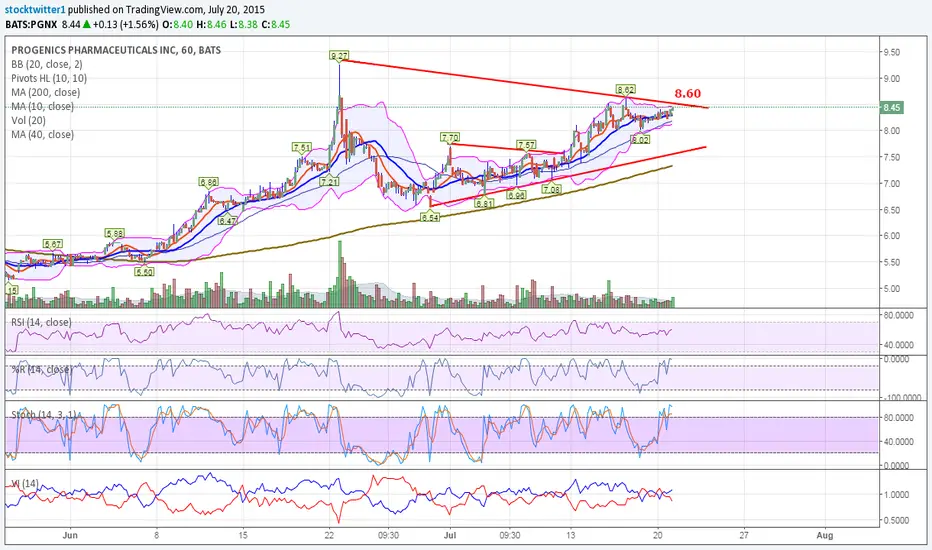The image size is (932, 550).
Task: Click the green up-arrow change indicator
Action: point(86,24)
